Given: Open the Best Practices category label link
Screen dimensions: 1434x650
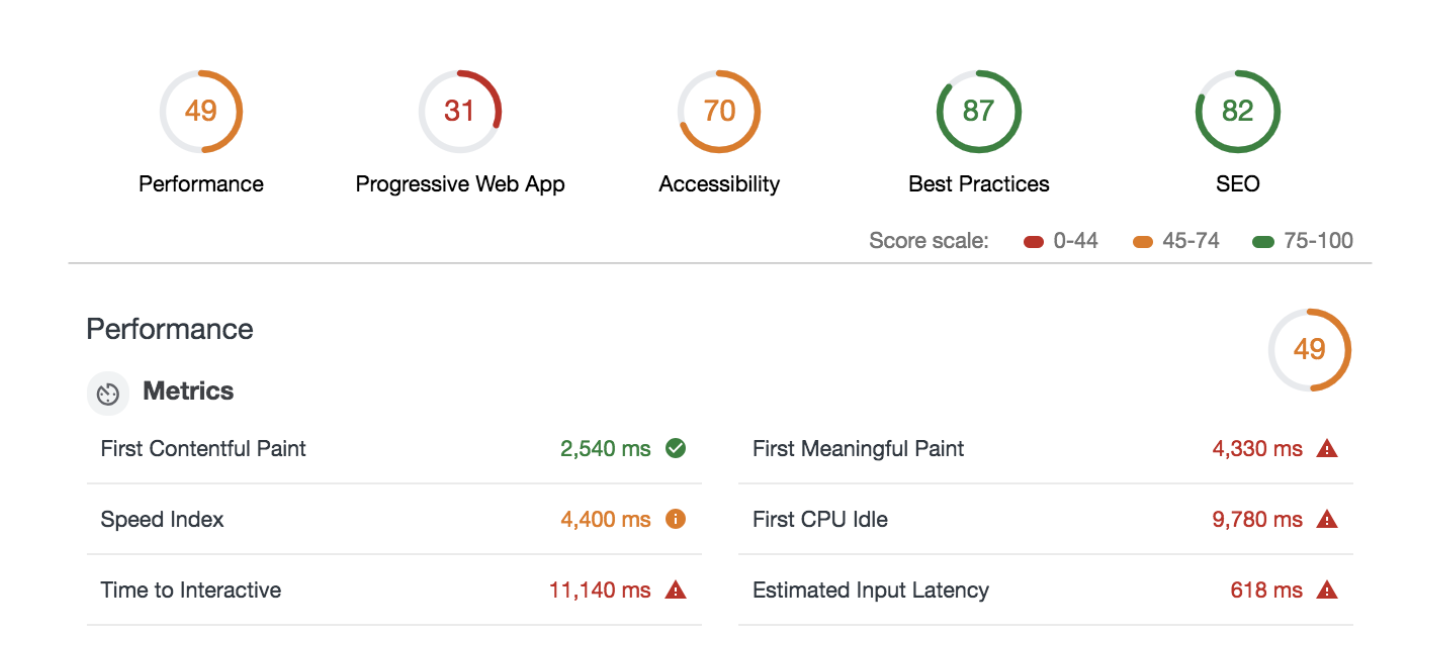Looking at the screenshot, I should (x=978, y=184).
